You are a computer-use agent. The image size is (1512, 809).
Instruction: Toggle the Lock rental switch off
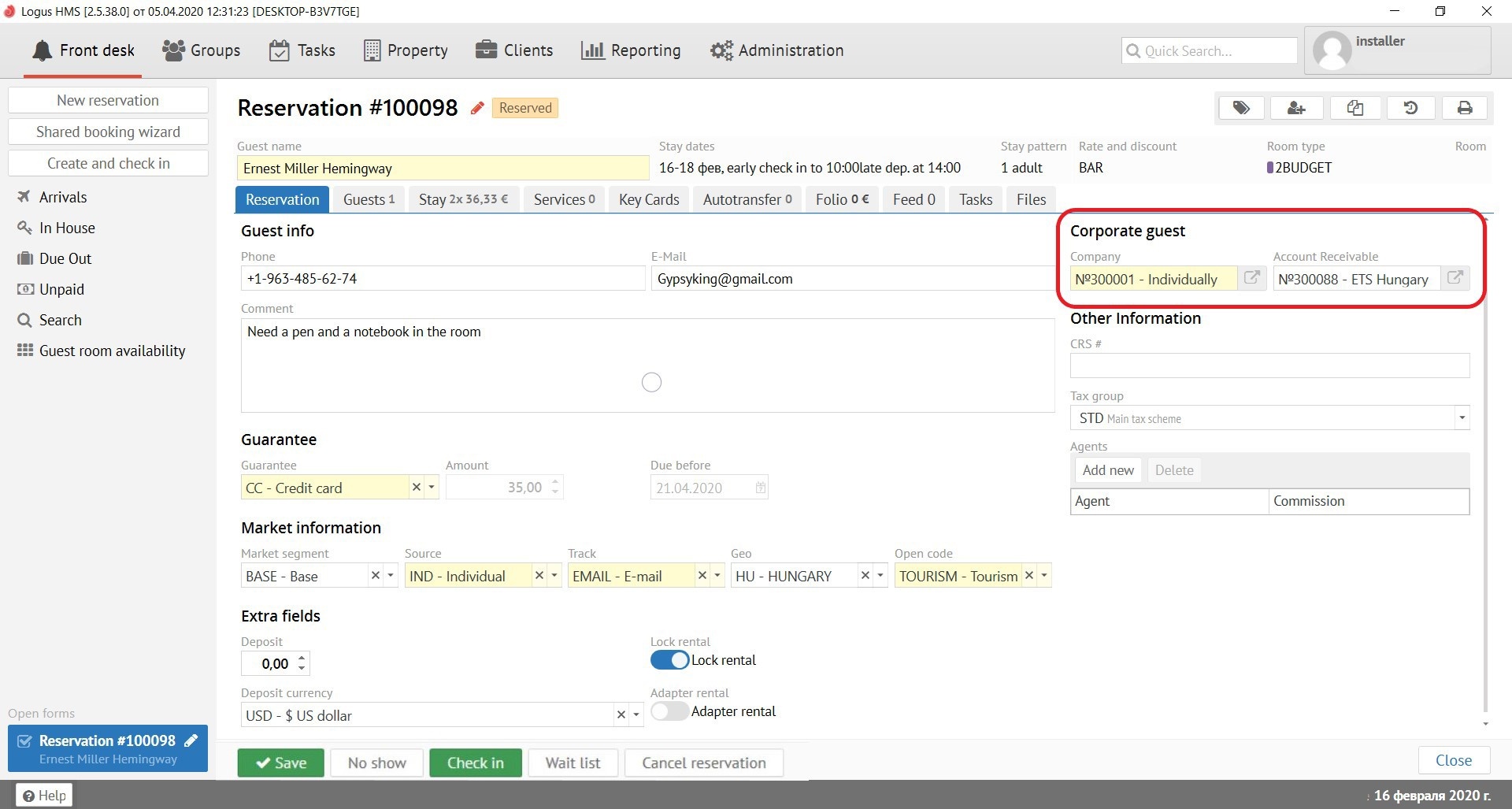[x=669, y=660]
